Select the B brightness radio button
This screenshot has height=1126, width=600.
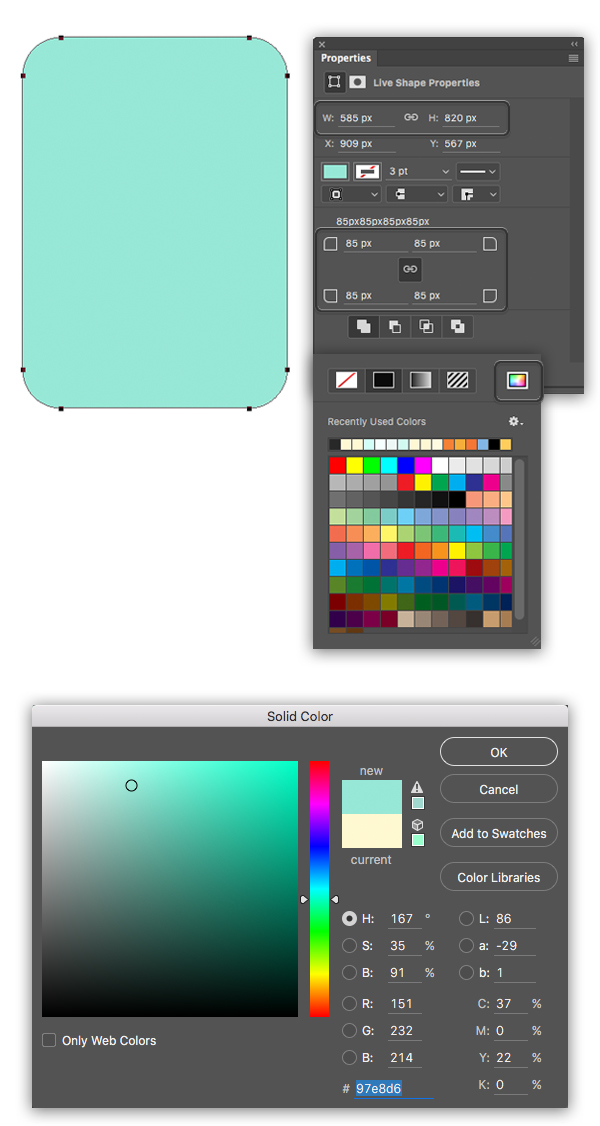350,972
